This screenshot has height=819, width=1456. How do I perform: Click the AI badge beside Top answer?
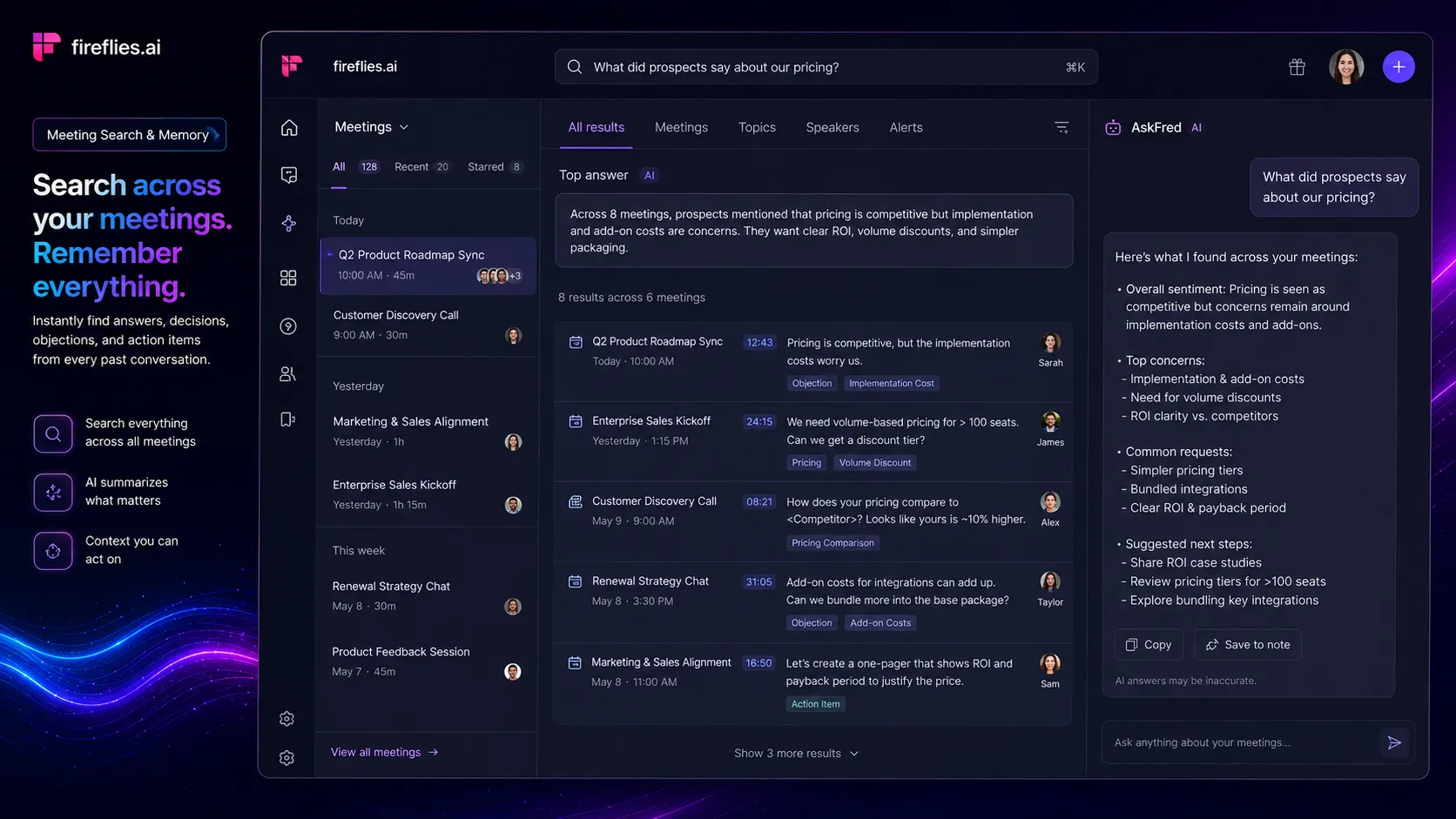click(649, 176)
